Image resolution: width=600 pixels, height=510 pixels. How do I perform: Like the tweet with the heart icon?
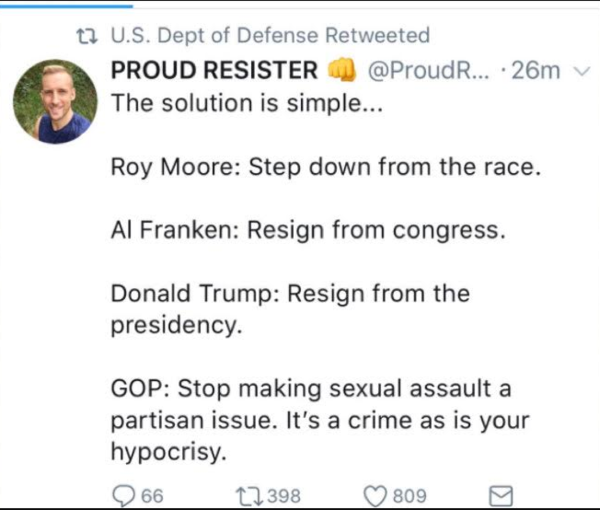[x=376, y=495]
